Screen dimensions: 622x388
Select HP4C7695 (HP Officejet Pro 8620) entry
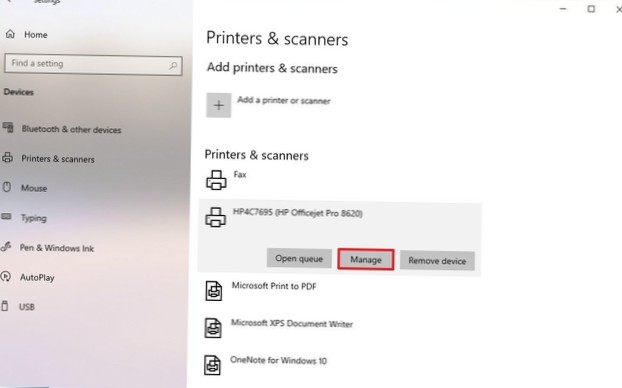click(298, 213)
